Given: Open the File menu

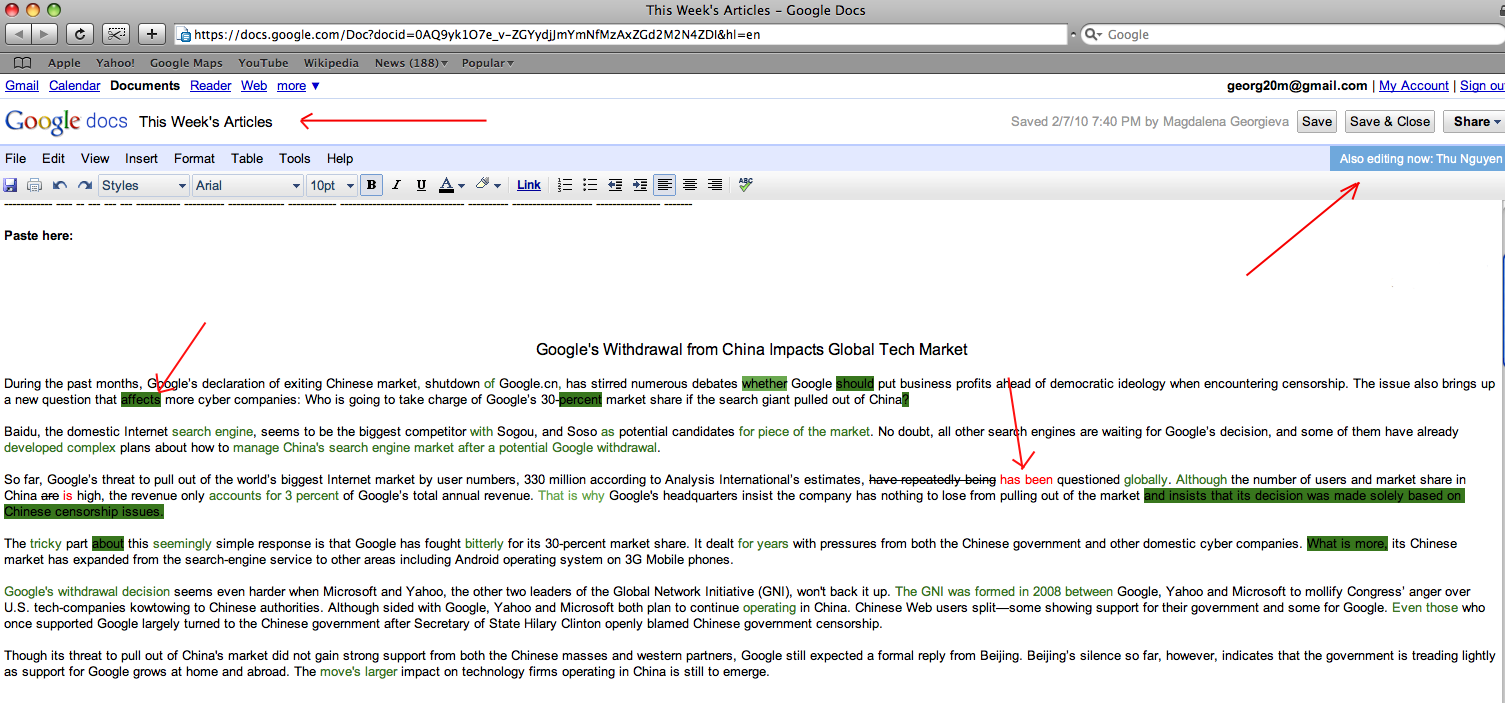Looking at the screenshot, I should click(x=16, y=158).
